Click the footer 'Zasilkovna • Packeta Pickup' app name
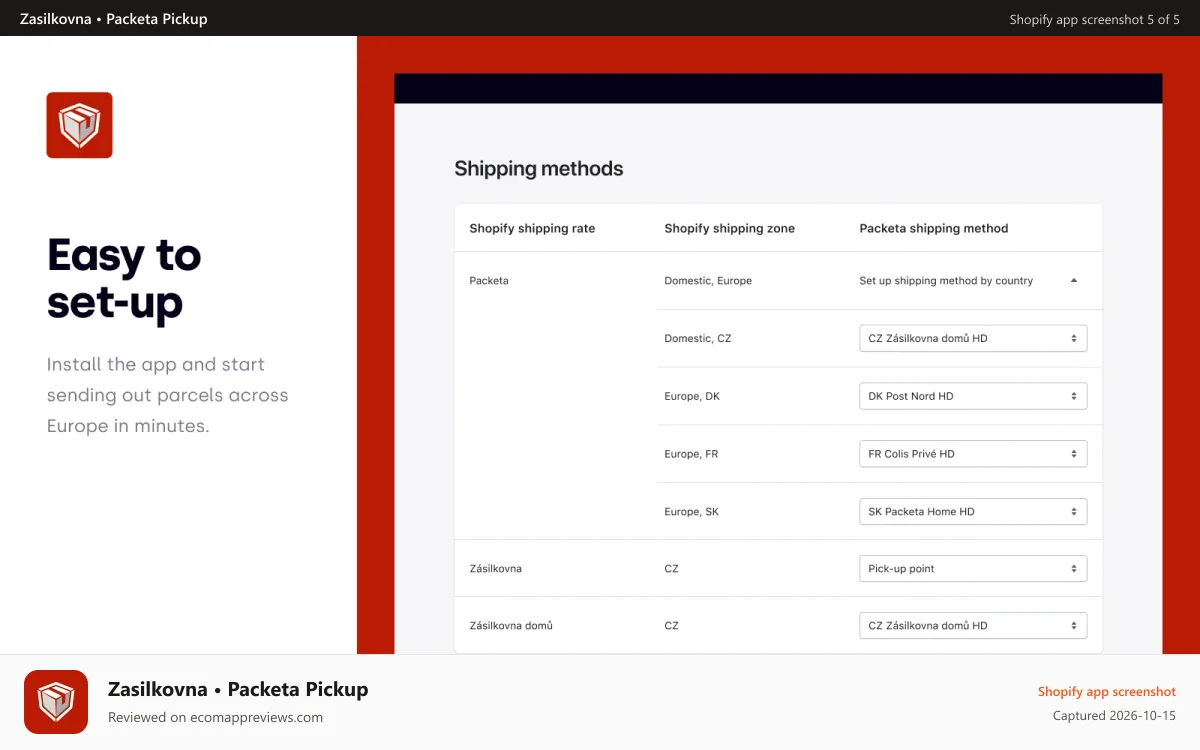This screenshot has height=750, width=1200. click(x=238, y=689)
